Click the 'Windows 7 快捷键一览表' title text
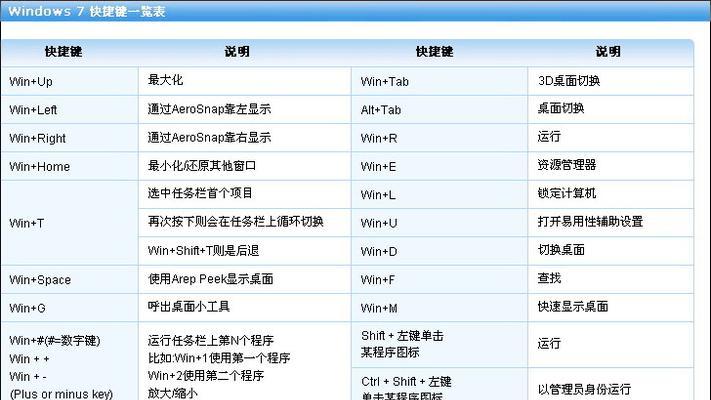This screenshot has width=711, height=400. tap(87, 11)
